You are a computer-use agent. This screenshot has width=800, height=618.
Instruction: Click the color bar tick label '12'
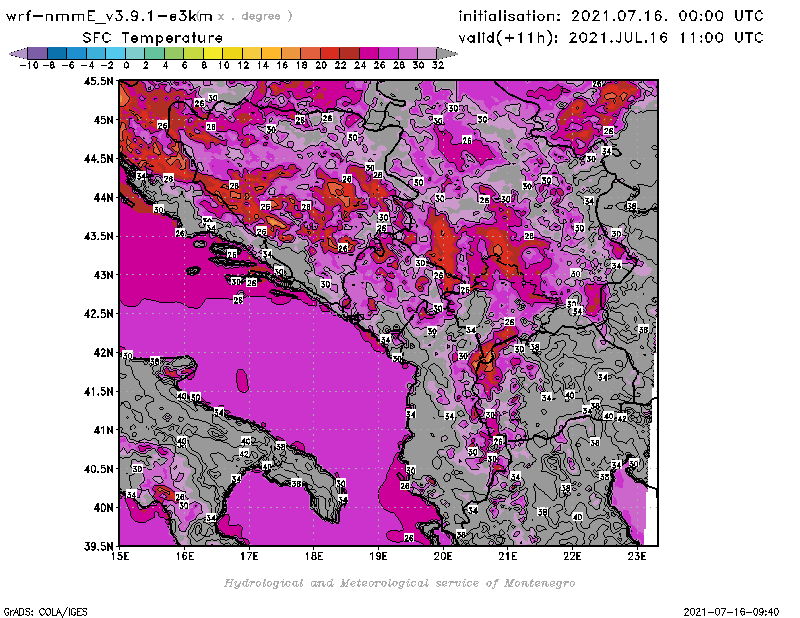pyautogui.click(x=243, y=65)
